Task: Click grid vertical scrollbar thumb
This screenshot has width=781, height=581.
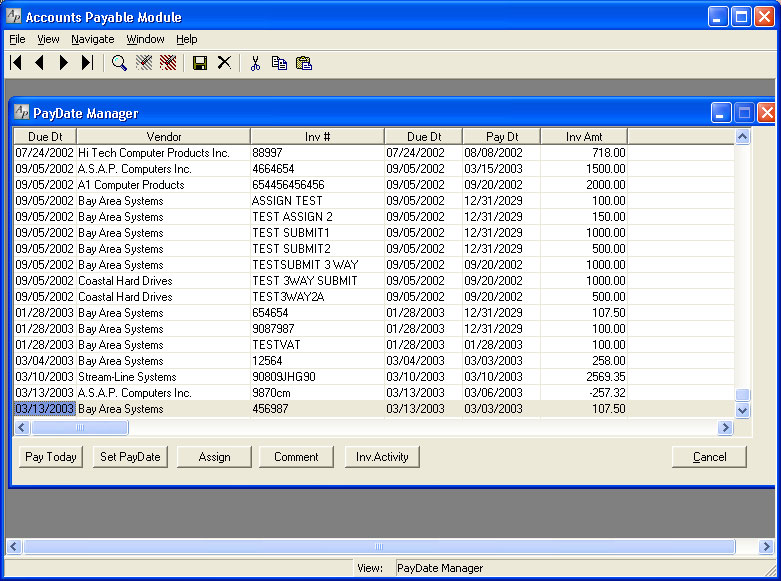Action: (742, 395)
